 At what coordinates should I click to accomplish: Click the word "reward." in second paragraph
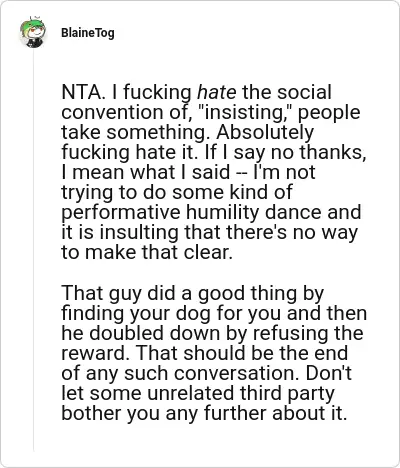tap(95, 353)
